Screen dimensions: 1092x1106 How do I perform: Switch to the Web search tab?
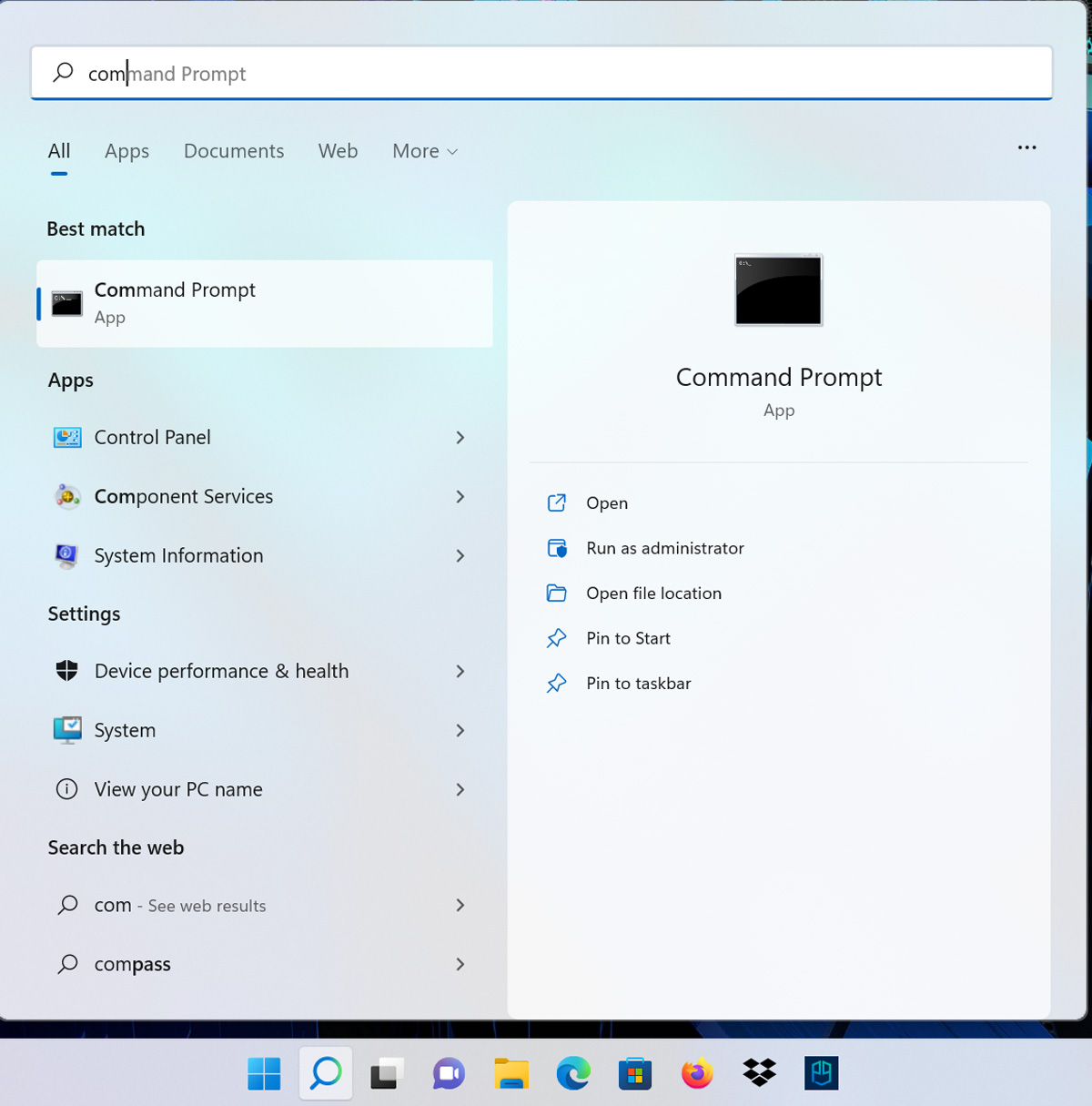pyautogui.click(x=338, y=151)
